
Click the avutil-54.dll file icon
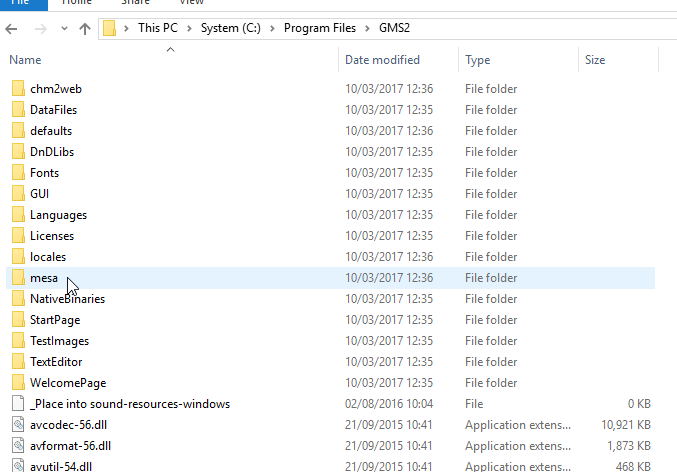coord(18,466)
